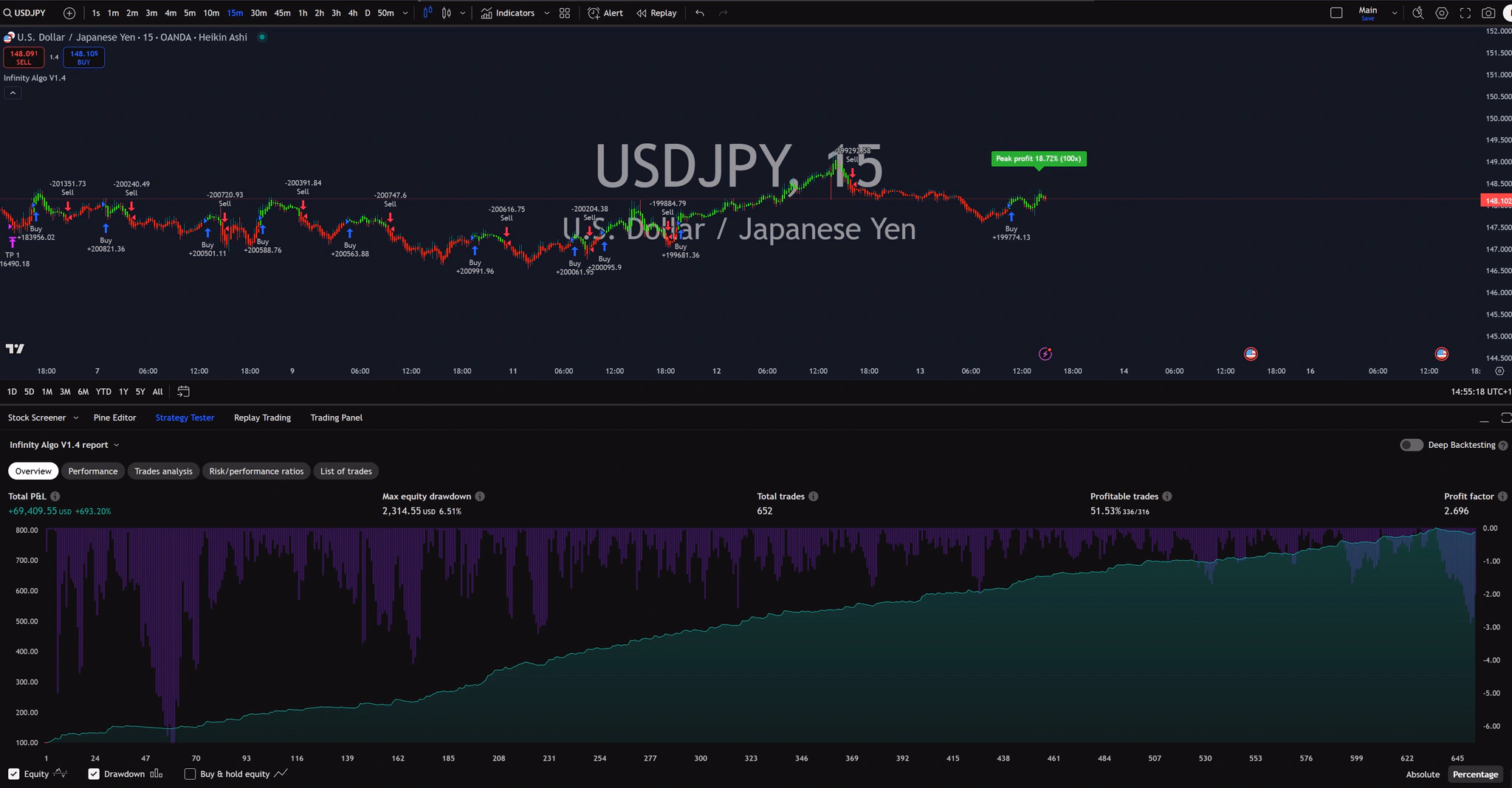Create an alert using the Alert clock icon
Image resolution: width=1512 pixels, height=788 pixels.
point(605,13)
